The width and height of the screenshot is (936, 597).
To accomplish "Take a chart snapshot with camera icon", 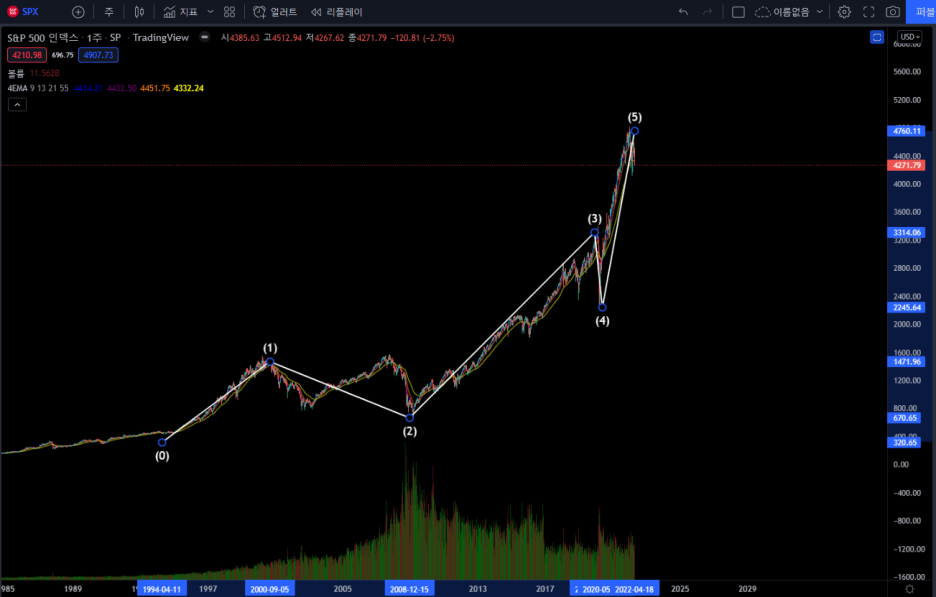I will click(892, 12).
